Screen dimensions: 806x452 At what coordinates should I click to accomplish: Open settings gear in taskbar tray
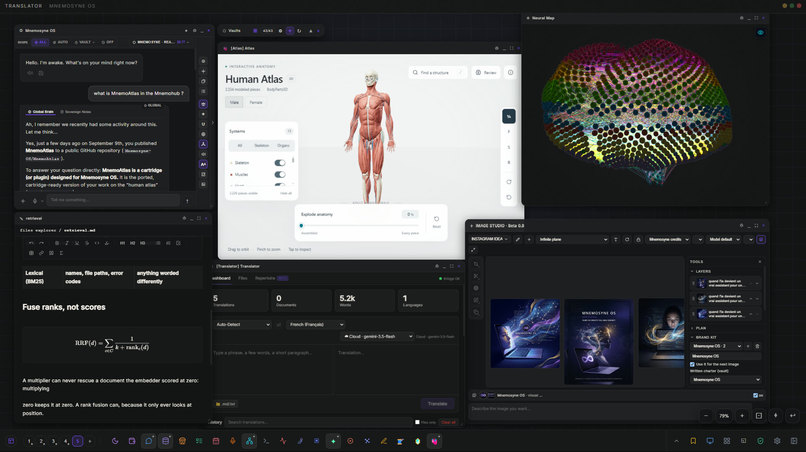[777, 441]
